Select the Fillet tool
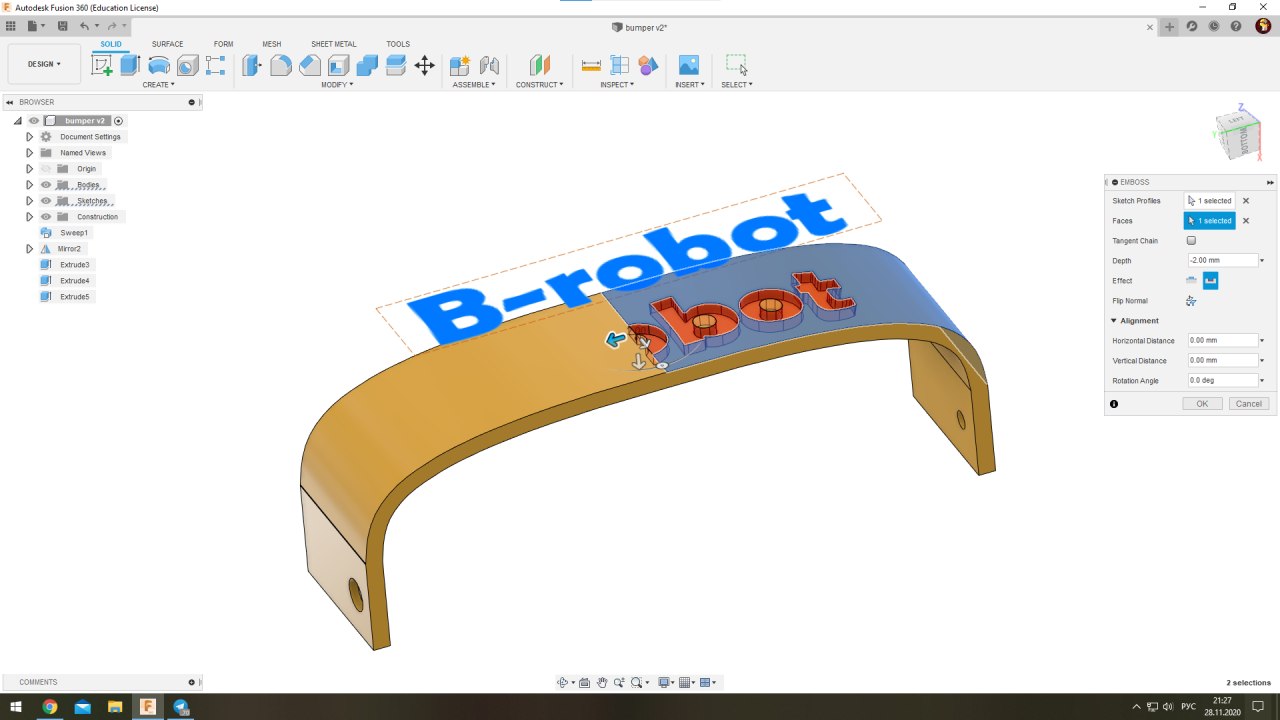 [x=281, y=66]
